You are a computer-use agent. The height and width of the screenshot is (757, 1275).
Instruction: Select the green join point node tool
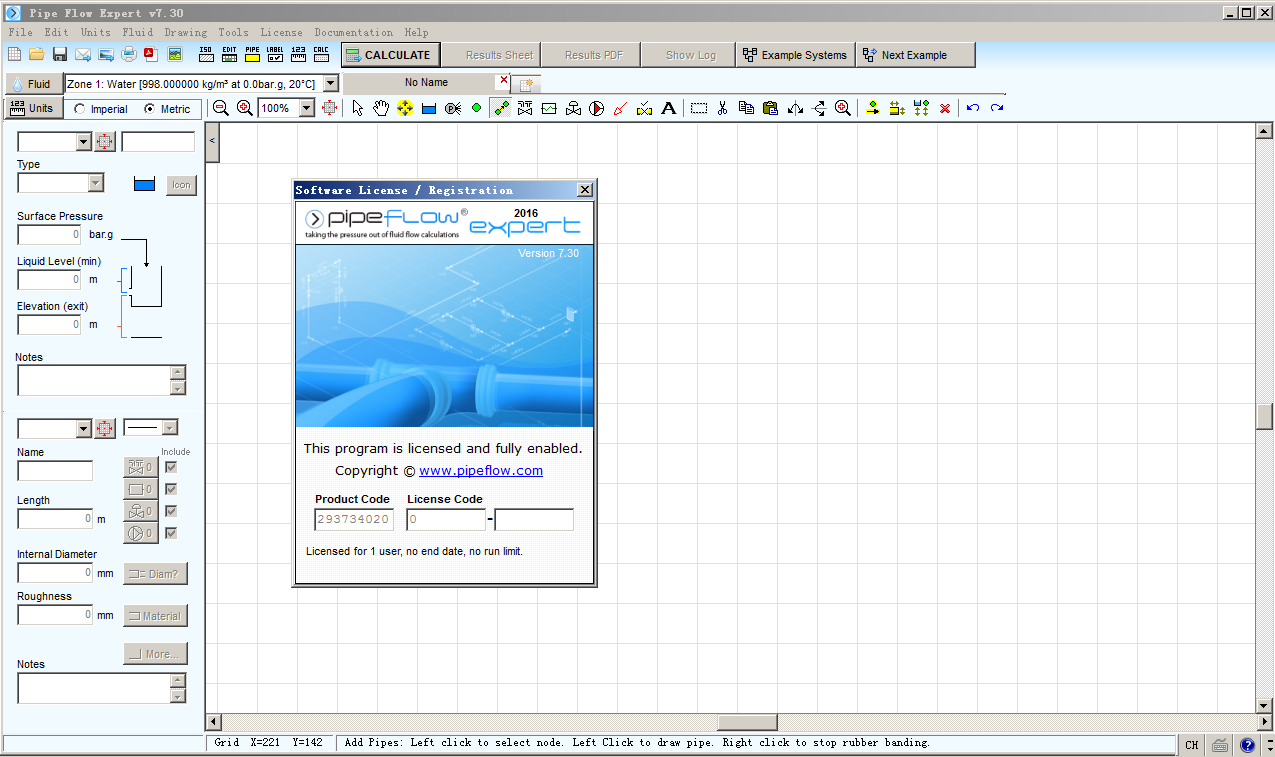coord(476,108)
